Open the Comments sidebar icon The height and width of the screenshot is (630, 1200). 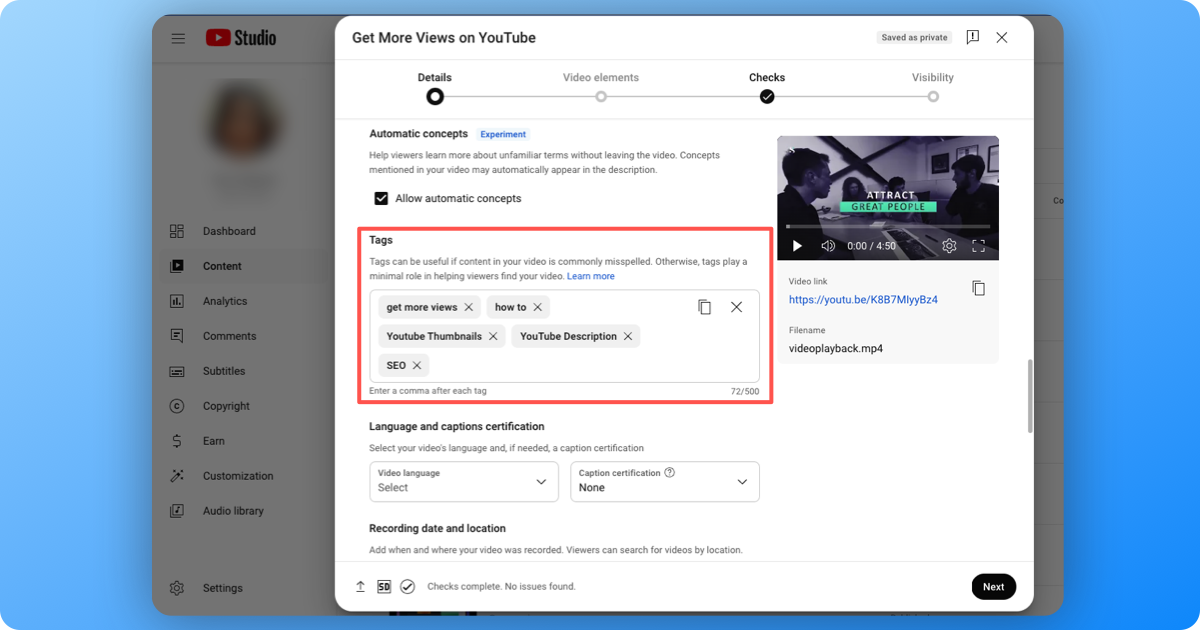pos(177,336)
